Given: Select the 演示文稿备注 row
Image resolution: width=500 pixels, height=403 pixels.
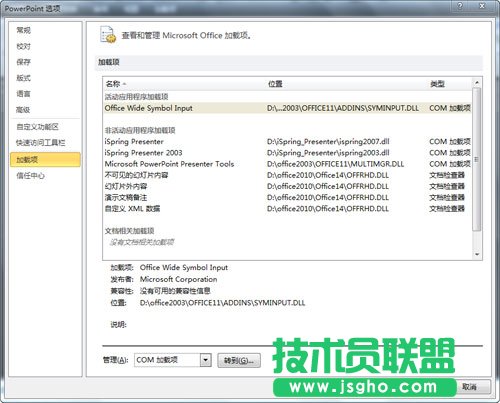Looking at the screenshot, I should point(287,197).
